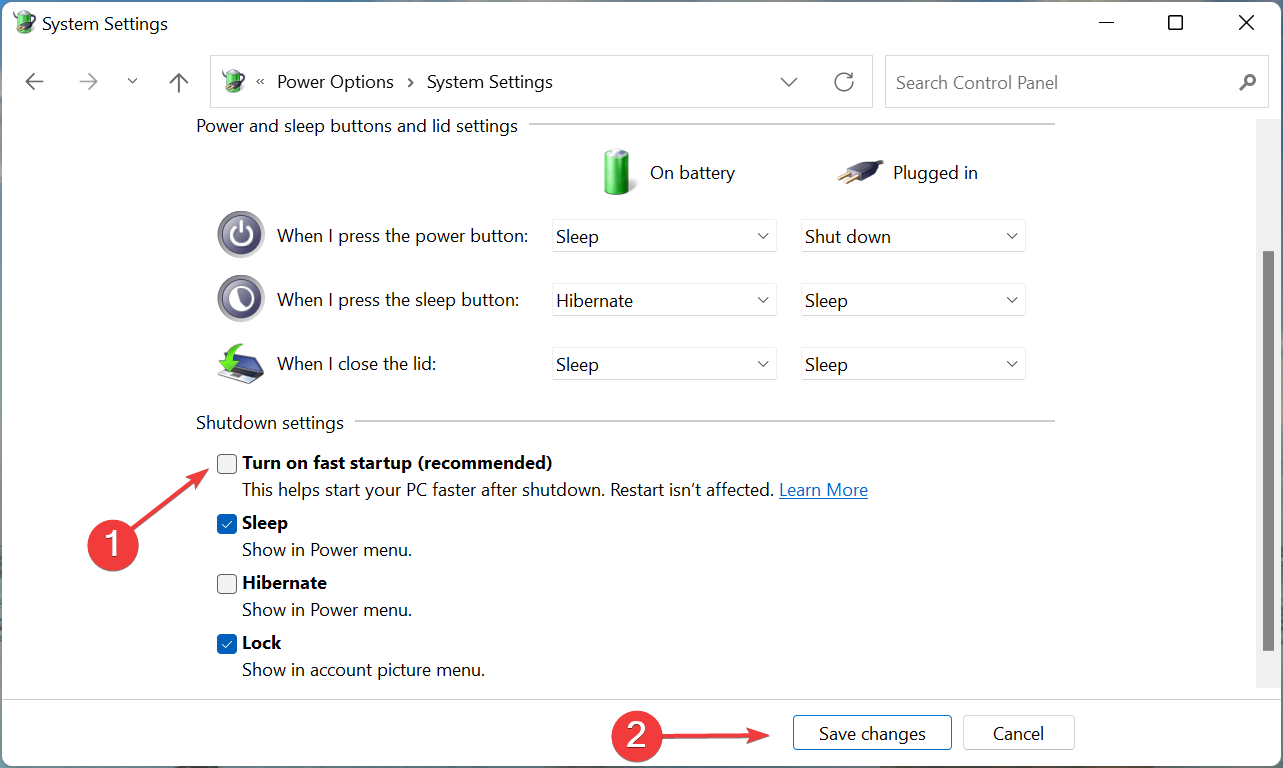Click the Save changes button
Screen dimensions: 1283x768
(x=872, y=733)
